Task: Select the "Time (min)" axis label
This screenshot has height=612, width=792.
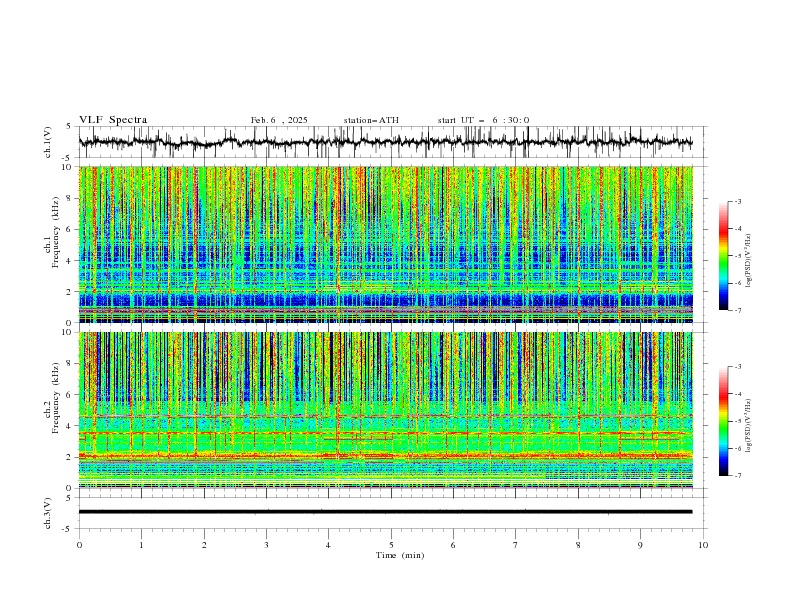Action: (400, 555)
